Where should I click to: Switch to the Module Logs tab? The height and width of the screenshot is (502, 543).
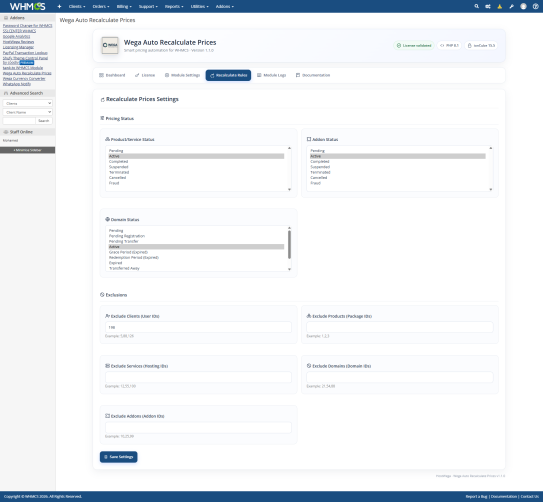pyautogui.click(x=272, y=75)
